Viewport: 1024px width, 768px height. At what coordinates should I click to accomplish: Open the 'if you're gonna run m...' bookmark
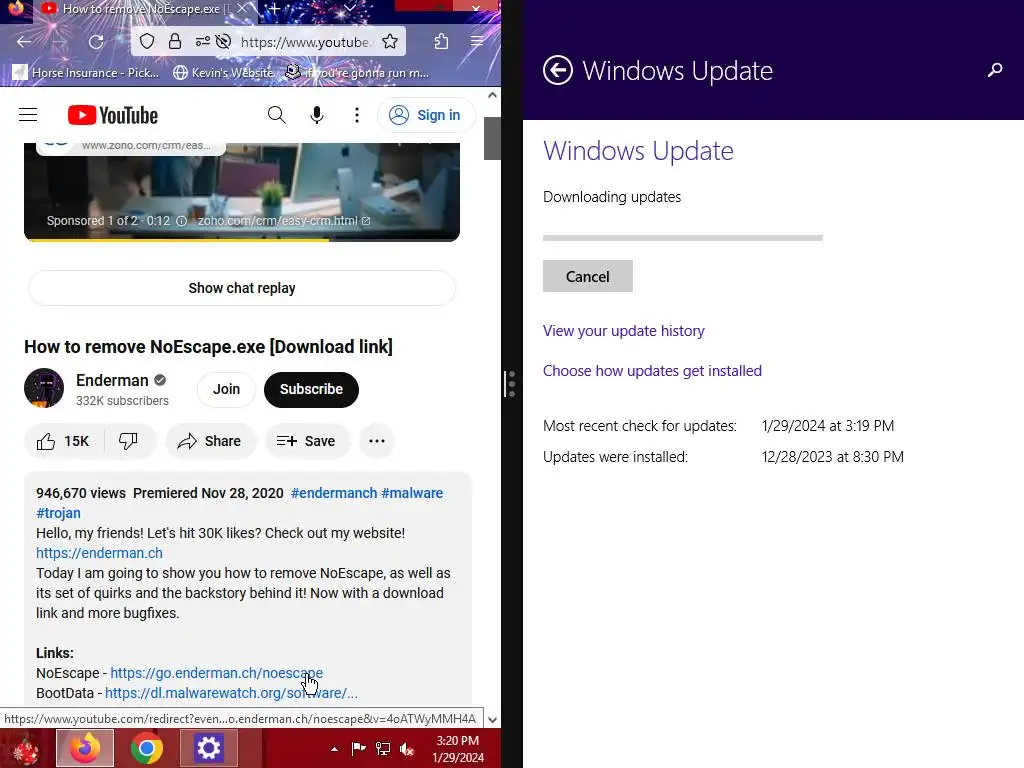click(357, 72)
